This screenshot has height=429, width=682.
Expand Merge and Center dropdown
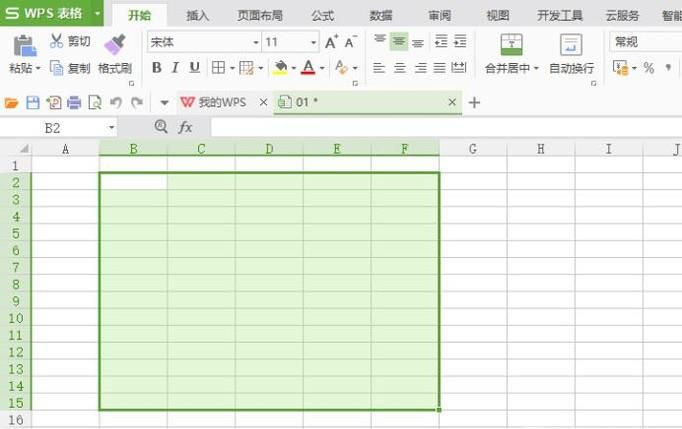[536, 68]
